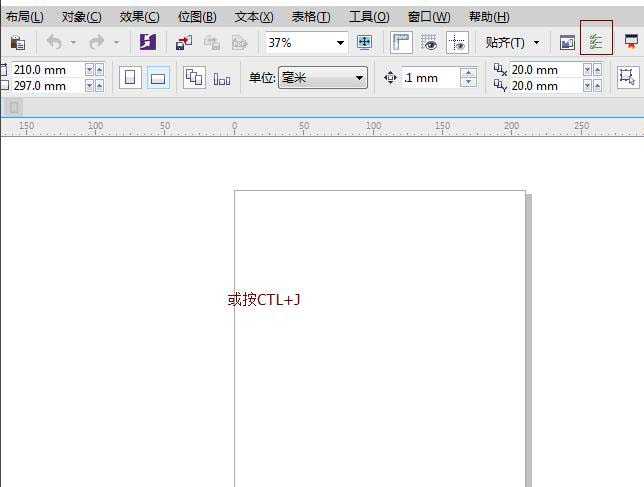Select portrait page orientation
644x487 pixels.
130,78
